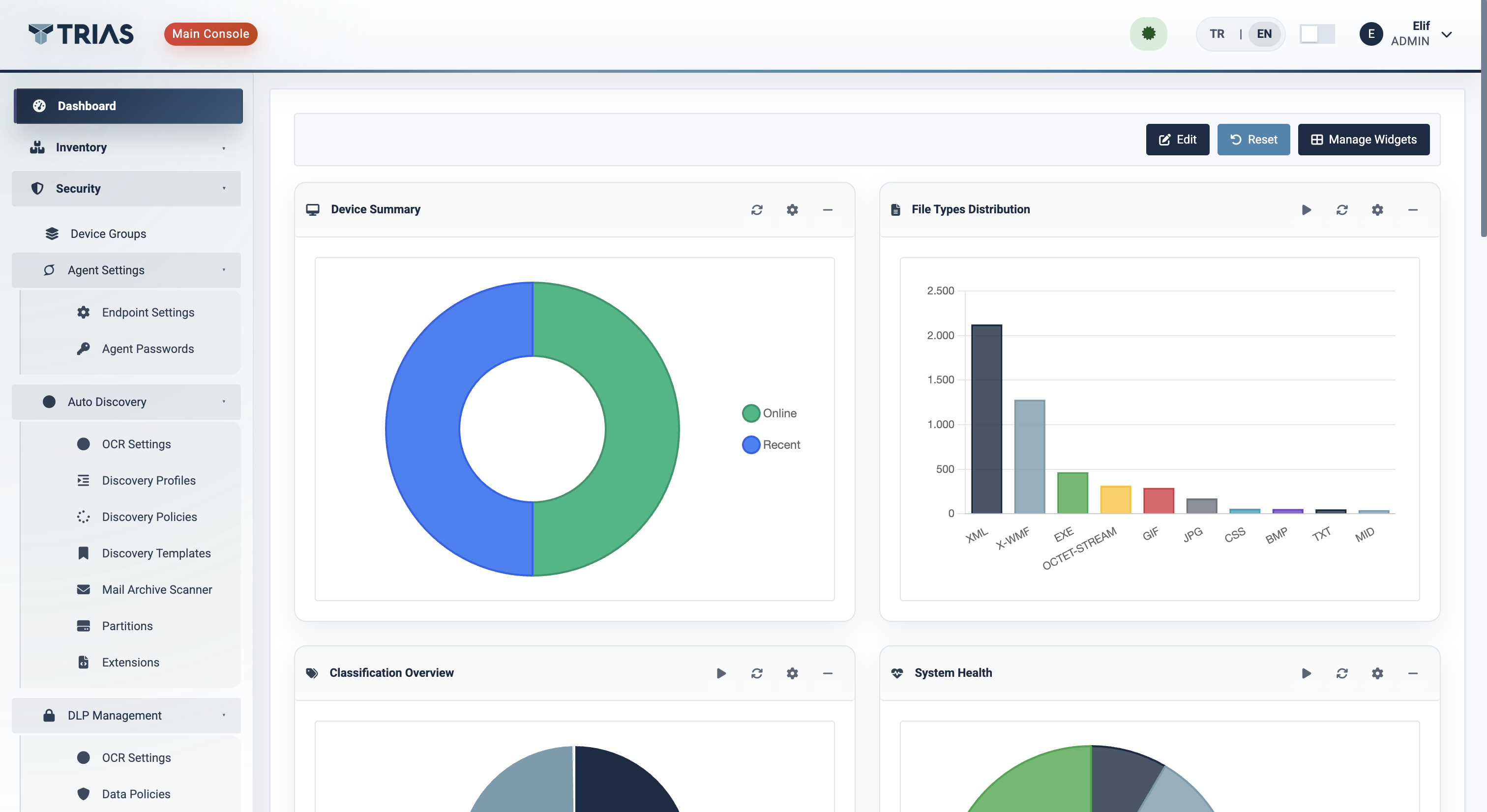Click the Manage Widgets button

point(1364,140)
